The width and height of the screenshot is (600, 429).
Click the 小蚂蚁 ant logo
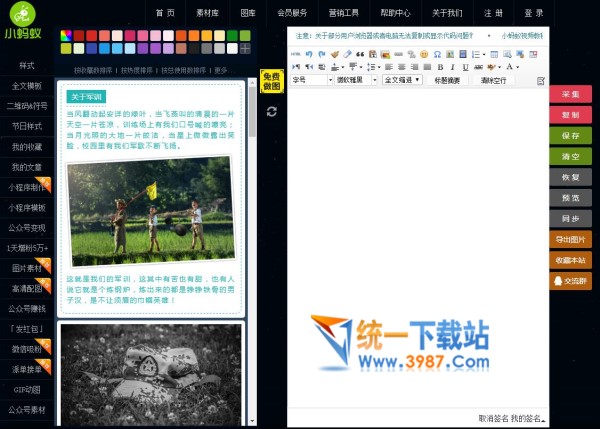[23, 21]
